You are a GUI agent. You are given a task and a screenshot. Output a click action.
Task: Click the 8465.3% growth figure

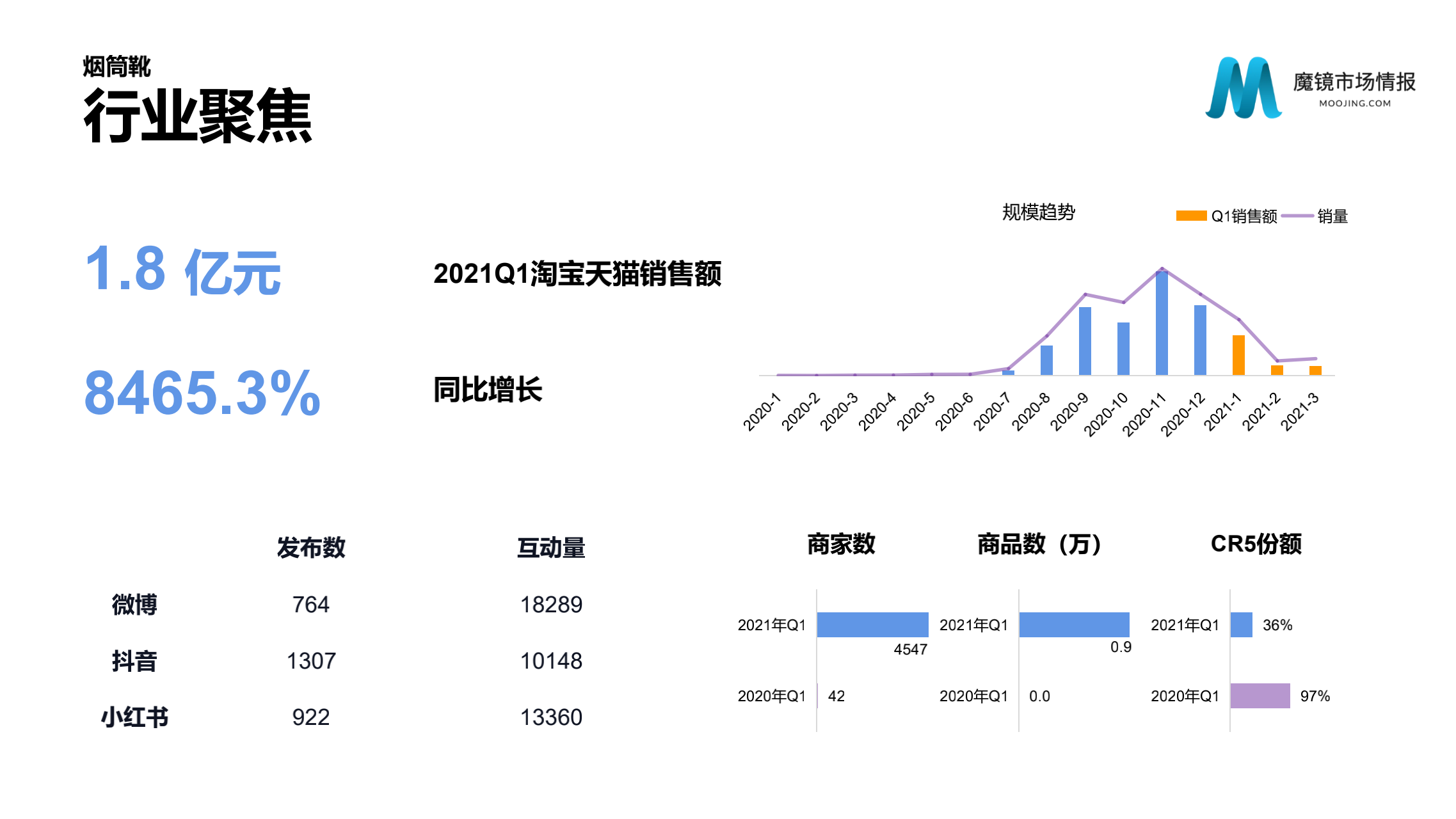pos(202,393)
